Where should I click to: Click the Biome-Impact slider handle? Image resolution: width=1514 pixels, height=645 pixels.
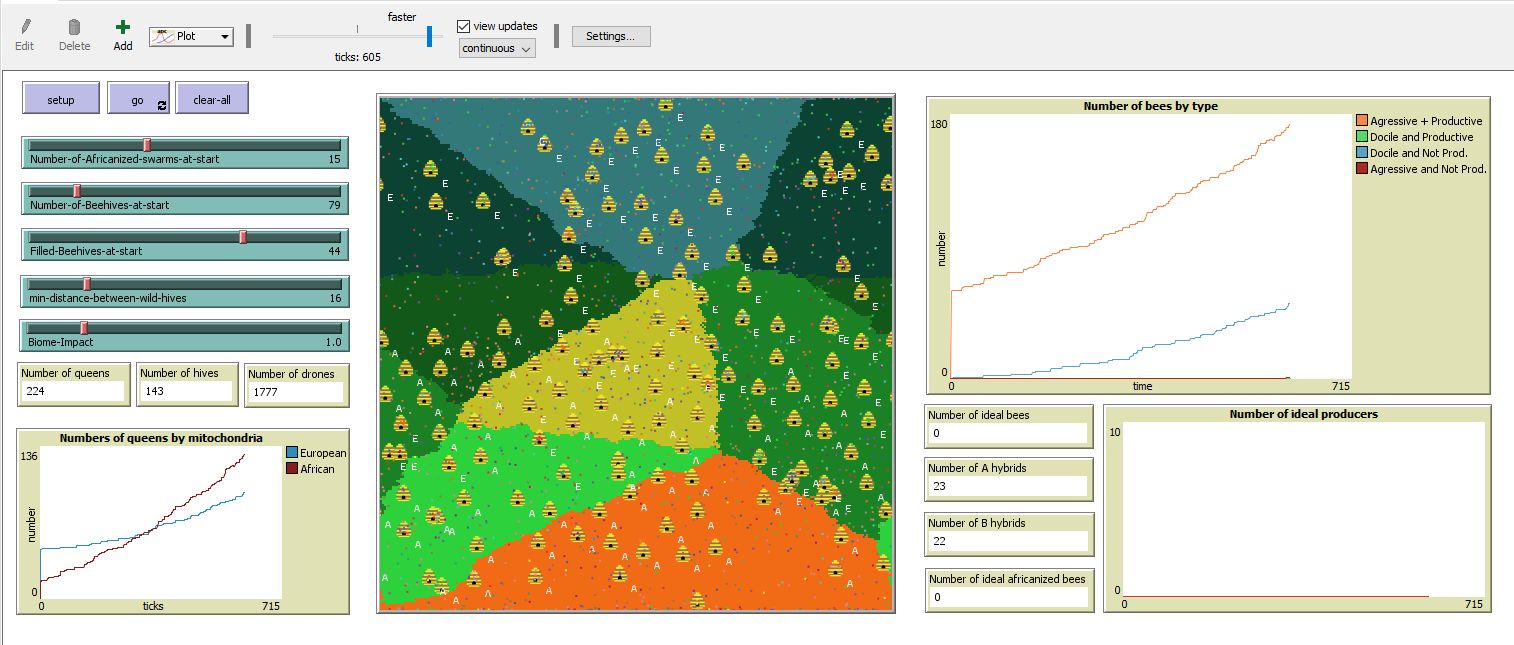pyautogui.click(x=84, y=328)
